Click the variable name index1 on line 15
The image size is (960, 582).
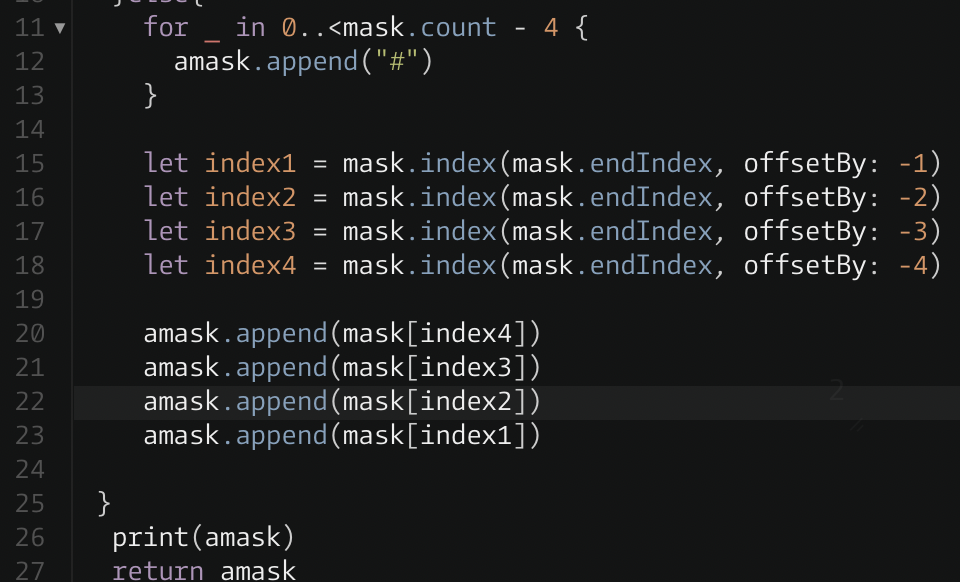pyautogui.click(x=250, y=164)
